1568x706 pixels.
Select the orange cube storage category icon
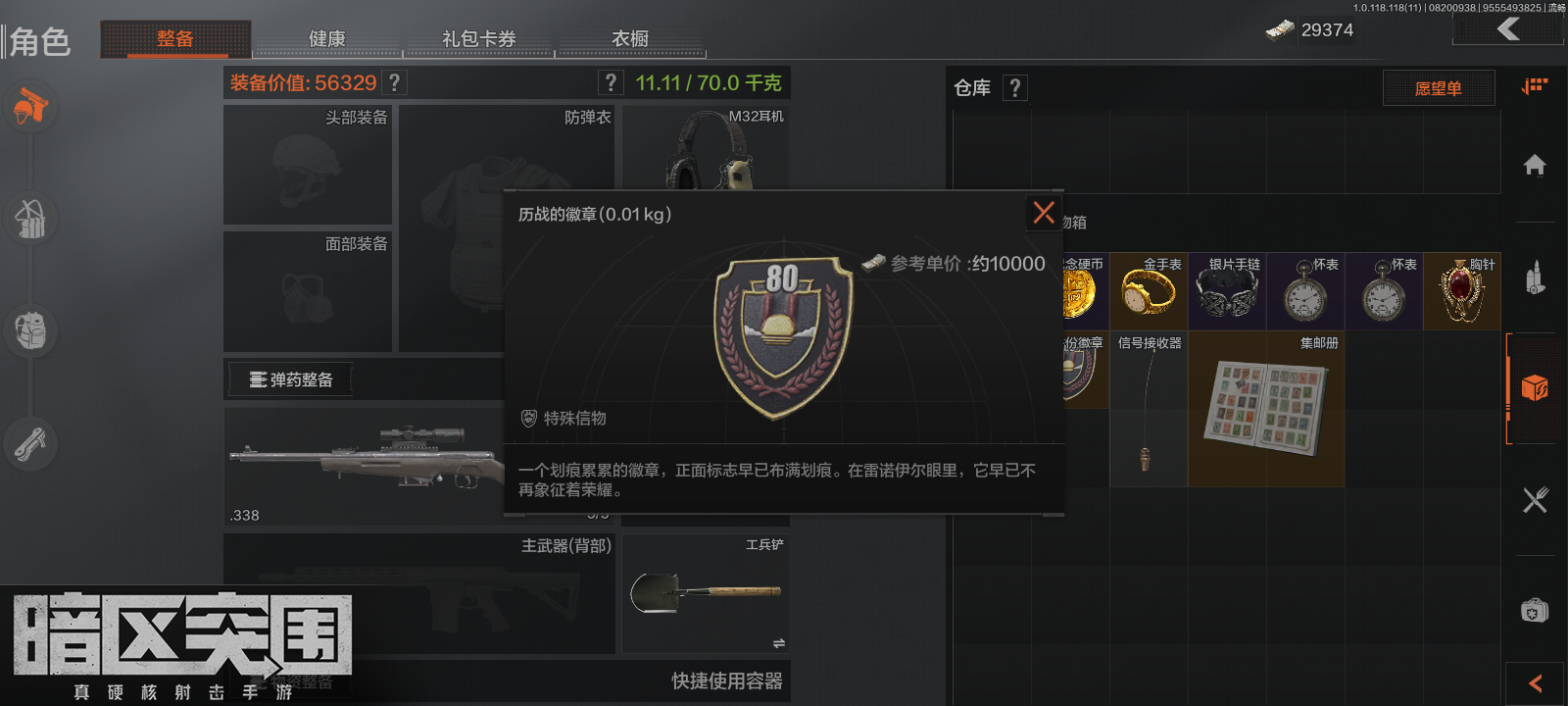(x=1535, y=388)
